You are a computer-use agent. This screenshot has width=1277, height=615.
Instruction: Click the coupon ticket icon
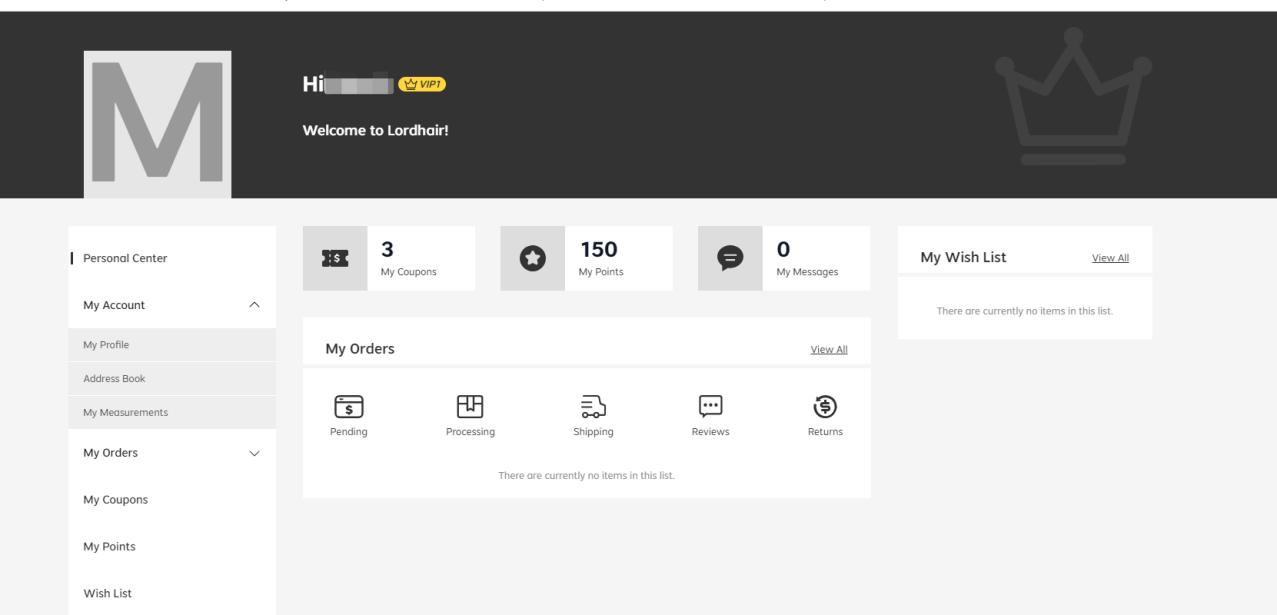334,258
